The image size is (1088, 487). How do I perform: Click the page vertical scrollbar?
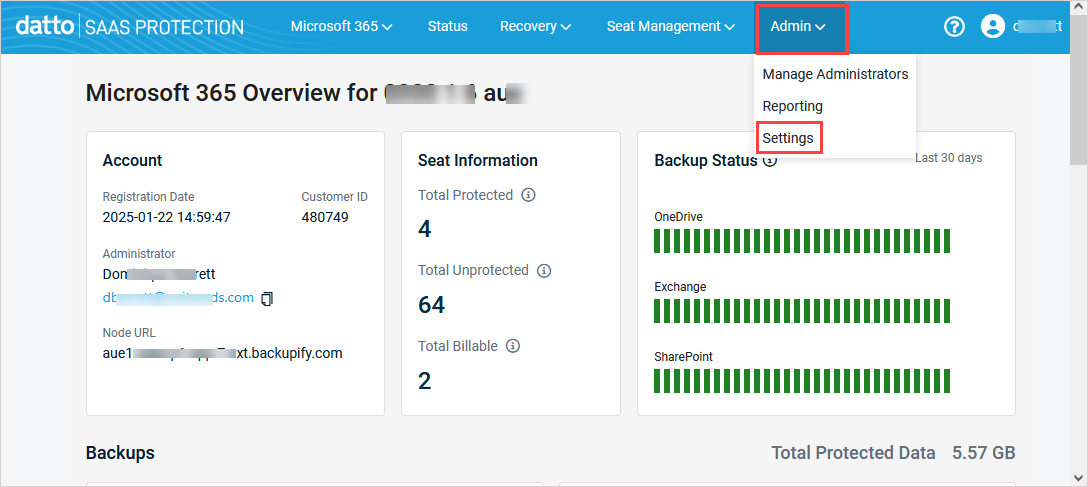(1079, 90)
